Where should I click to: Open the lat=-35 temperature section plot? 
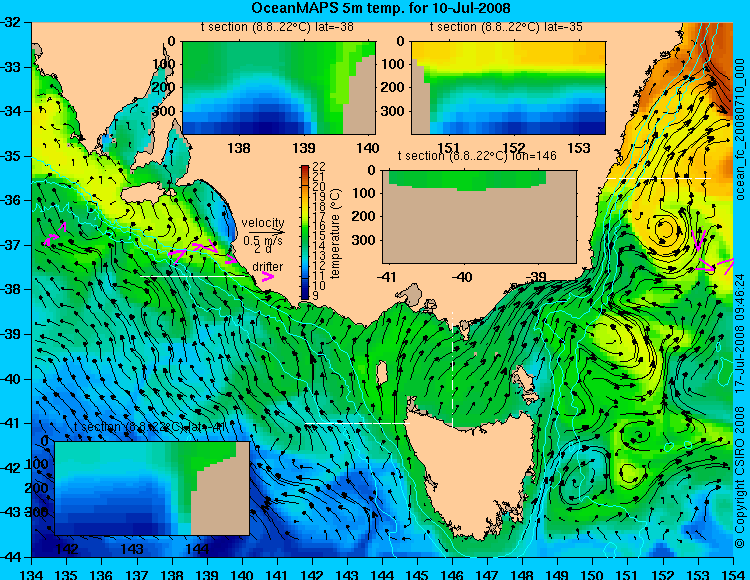click(x=508, y=88)
